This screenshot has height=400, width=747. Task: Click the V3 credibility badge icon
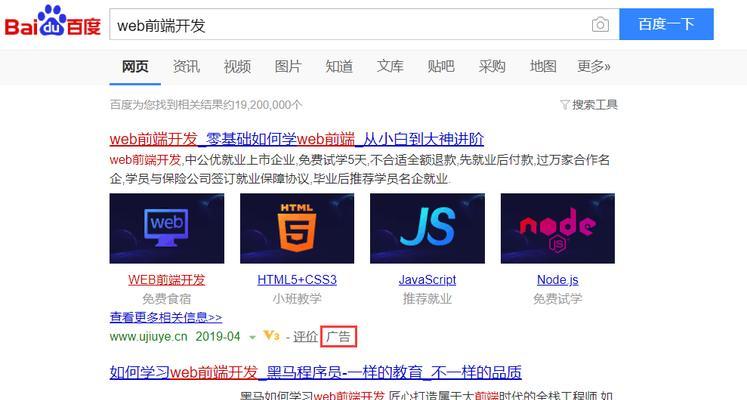tap(271, 336)
